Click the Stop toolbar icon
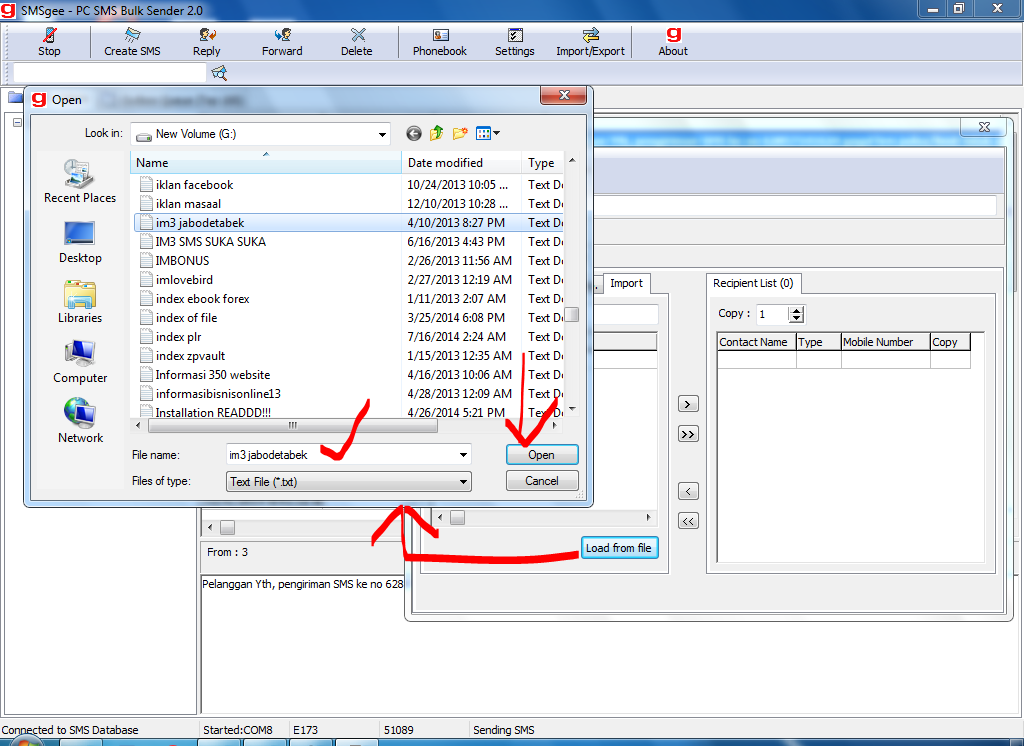1024x746 pixels. 49,42
